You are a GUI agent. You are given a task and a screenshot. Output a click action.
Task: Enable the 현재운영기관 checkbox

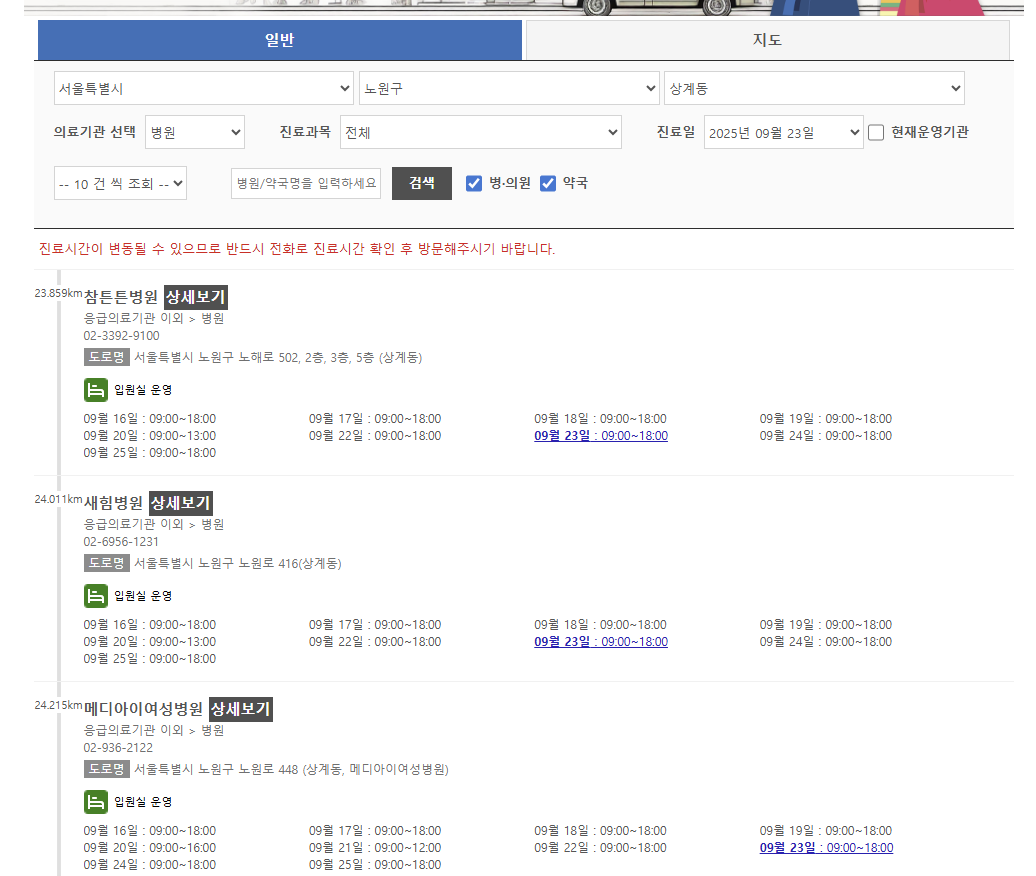[x=876, y=131]
